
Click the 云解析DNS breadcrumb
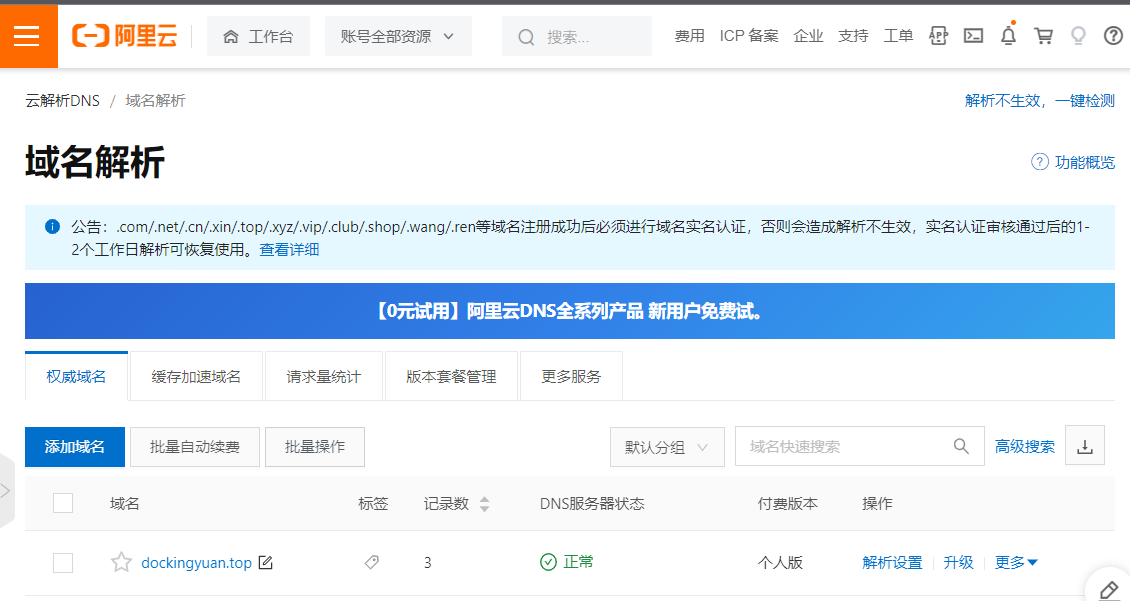click(63, 101)
